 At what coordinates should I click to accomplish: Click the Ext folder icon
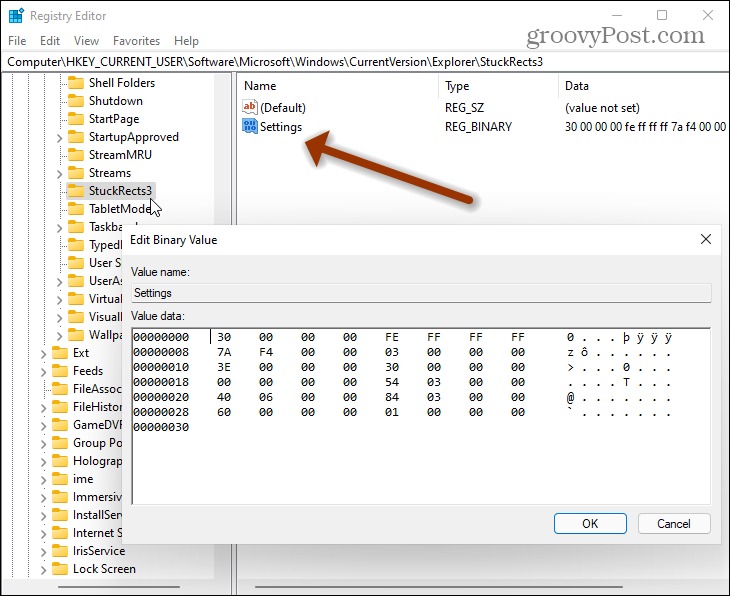[60, 353]
